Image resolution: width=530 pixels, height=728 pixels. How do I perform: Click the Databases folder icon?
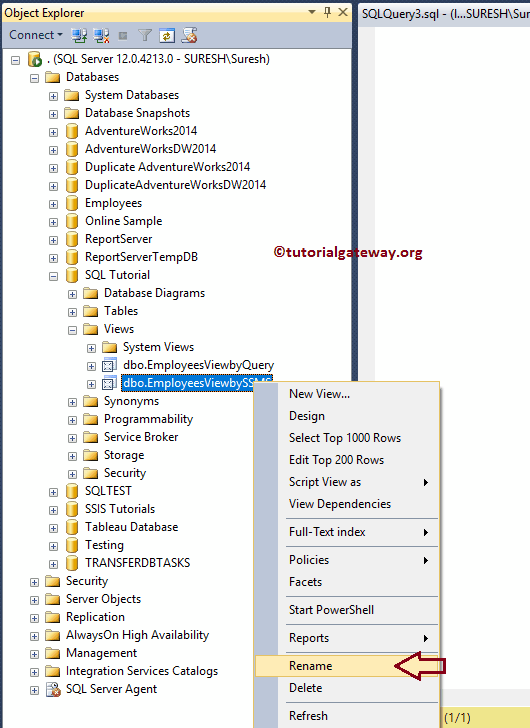point(52,77)
